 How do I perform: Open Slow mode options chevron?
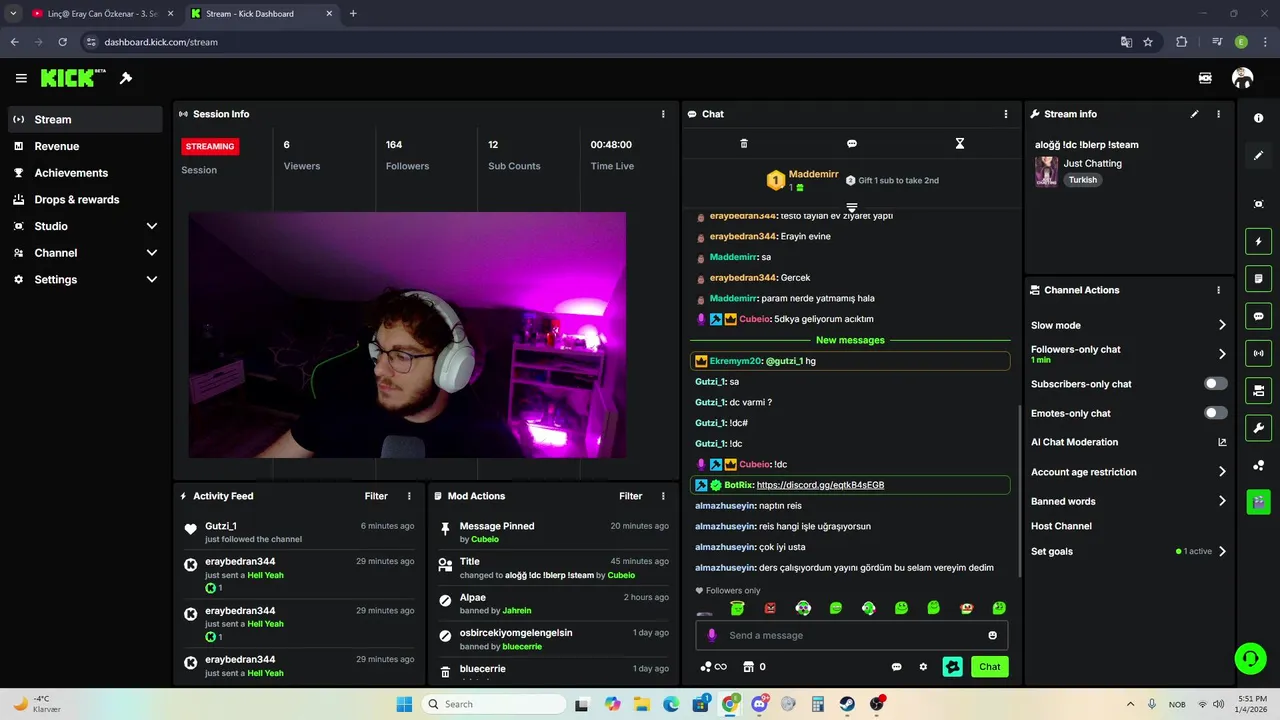click(1222, 325)
